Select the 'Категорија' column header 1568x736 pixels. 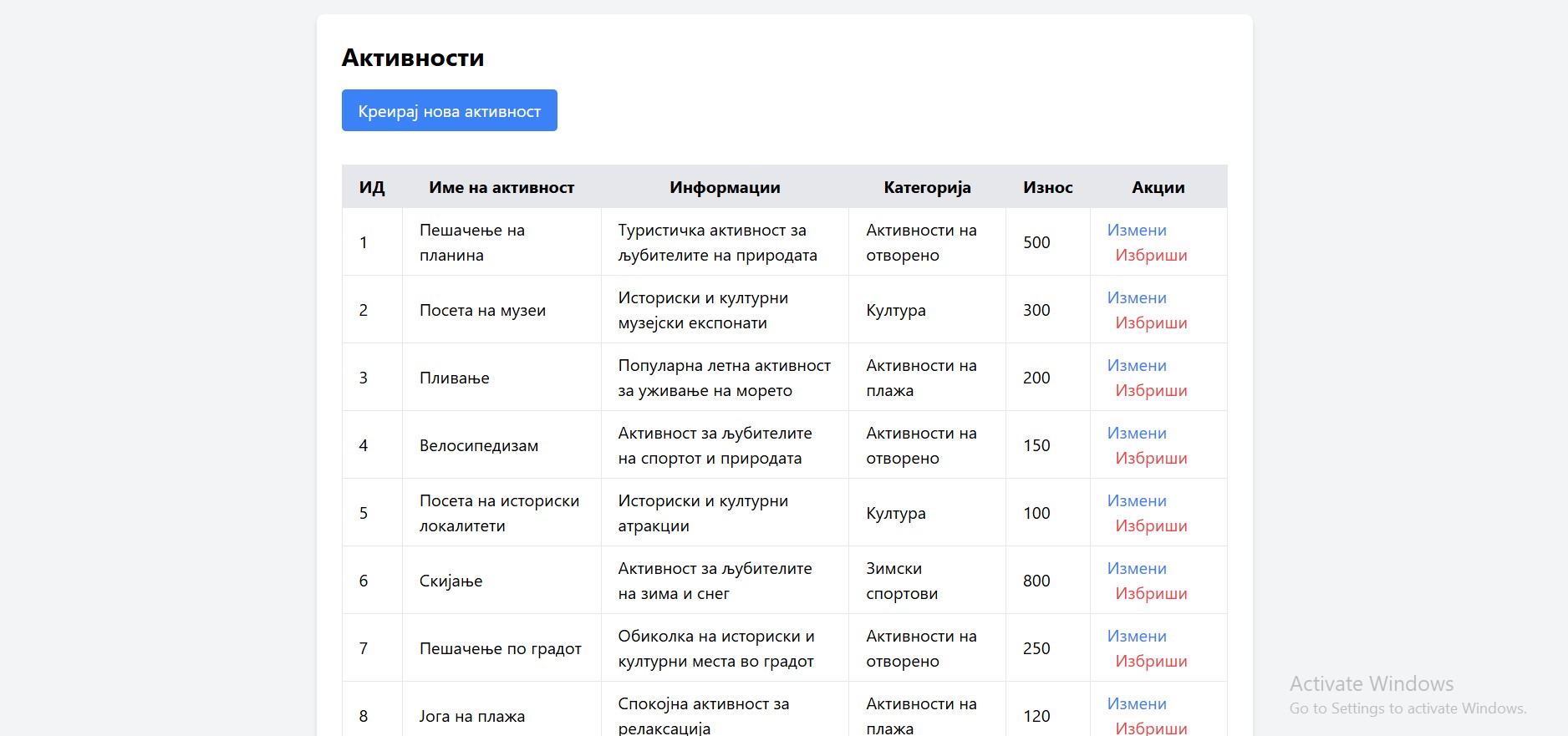coord(927,188)
